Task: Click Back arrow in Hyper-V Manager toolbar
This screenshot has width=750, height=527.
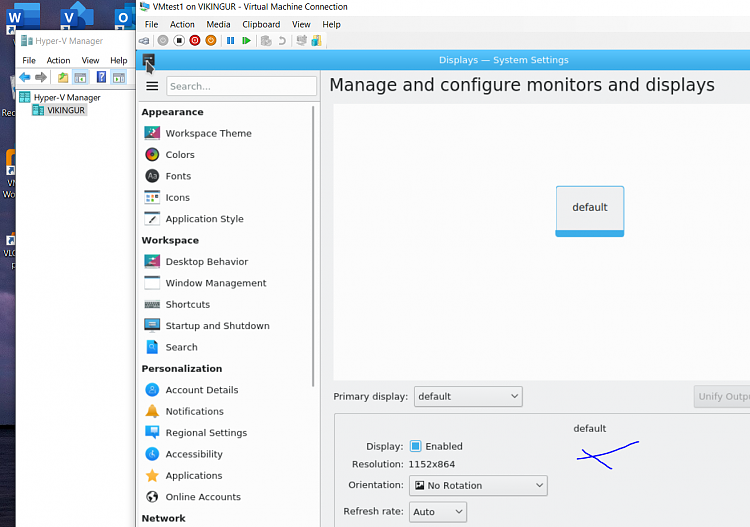Action: click(25, 77)
